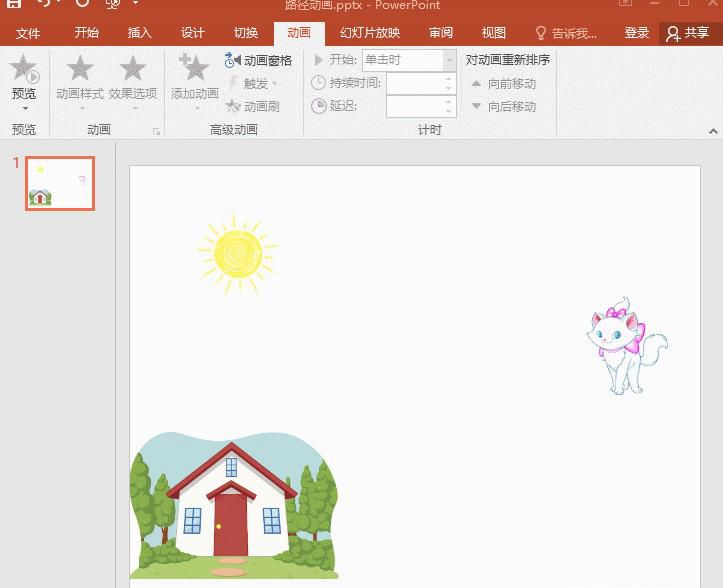Switch to the Home (开始) tab
The height and width of the screenshot is (588, 723).
click(86, 33)
